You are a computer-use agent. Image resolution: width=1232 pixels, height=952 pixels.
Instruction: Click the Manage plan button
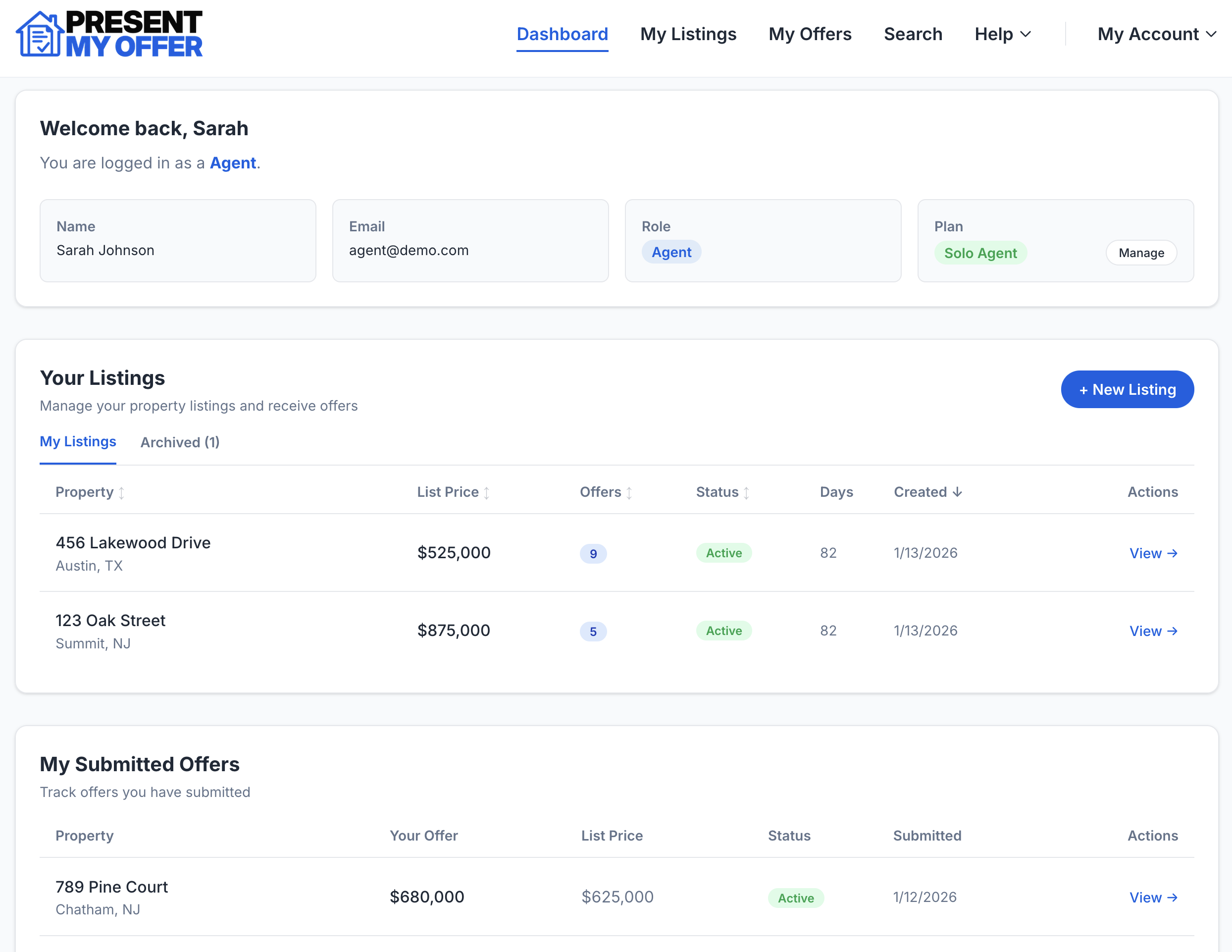click(1140, 252)
